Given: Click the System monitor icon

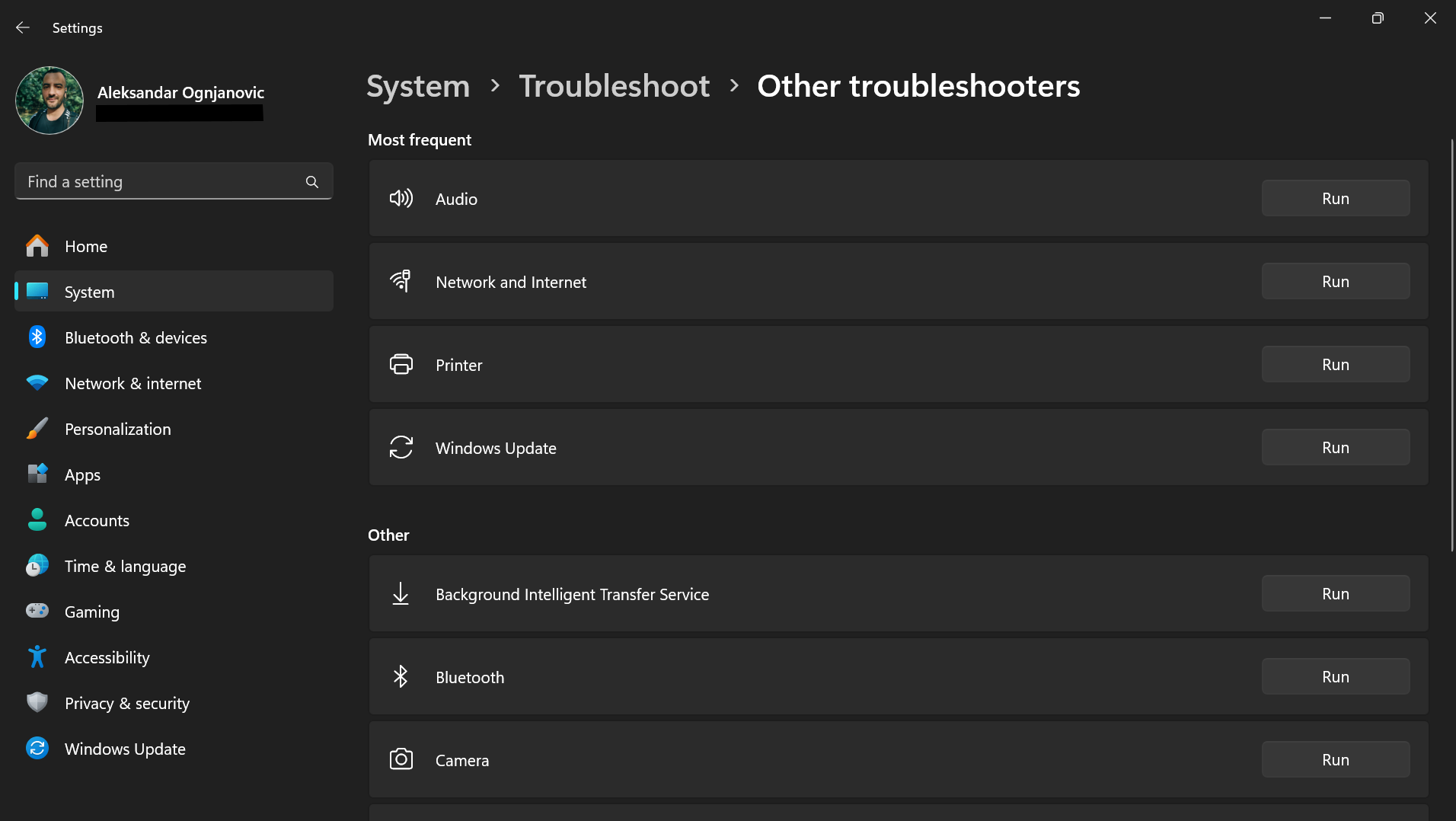Looking at the screenshot, I should coord(37,292).
